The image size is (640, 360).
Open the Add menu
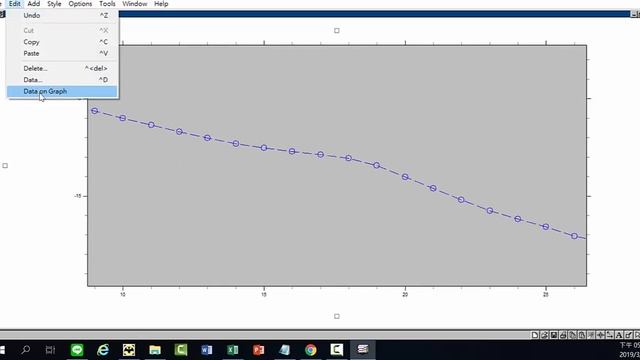point(33,4)
